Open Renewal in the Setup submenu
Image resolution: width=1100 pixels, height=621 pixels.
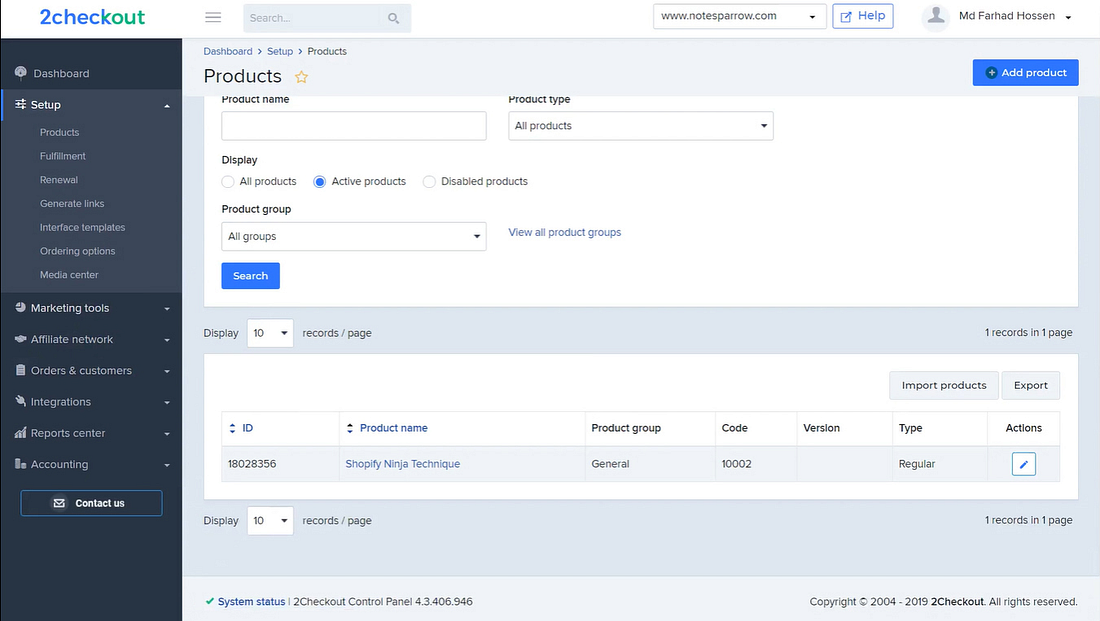[59, 180]
